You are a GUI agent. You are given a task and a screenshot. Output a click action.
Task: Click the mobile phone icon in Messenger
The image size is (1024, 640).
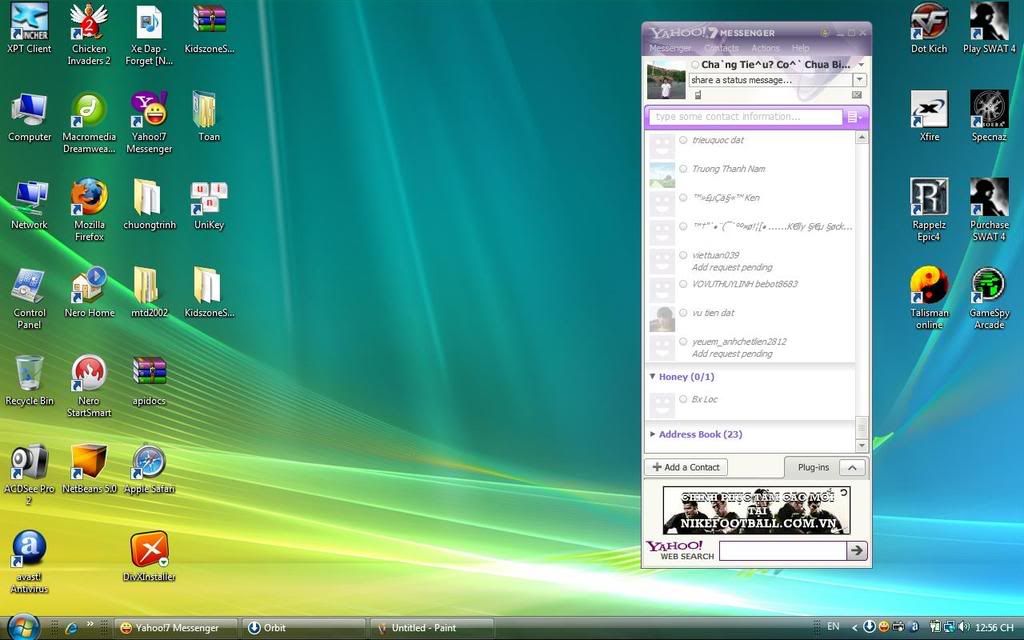(697, 95)
